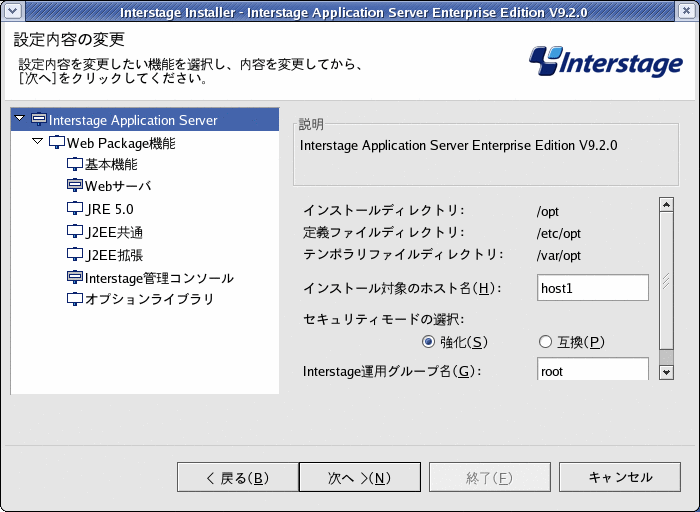Click the /etc/opt definition directory value

pyautogui.click(x=558, y=233)
